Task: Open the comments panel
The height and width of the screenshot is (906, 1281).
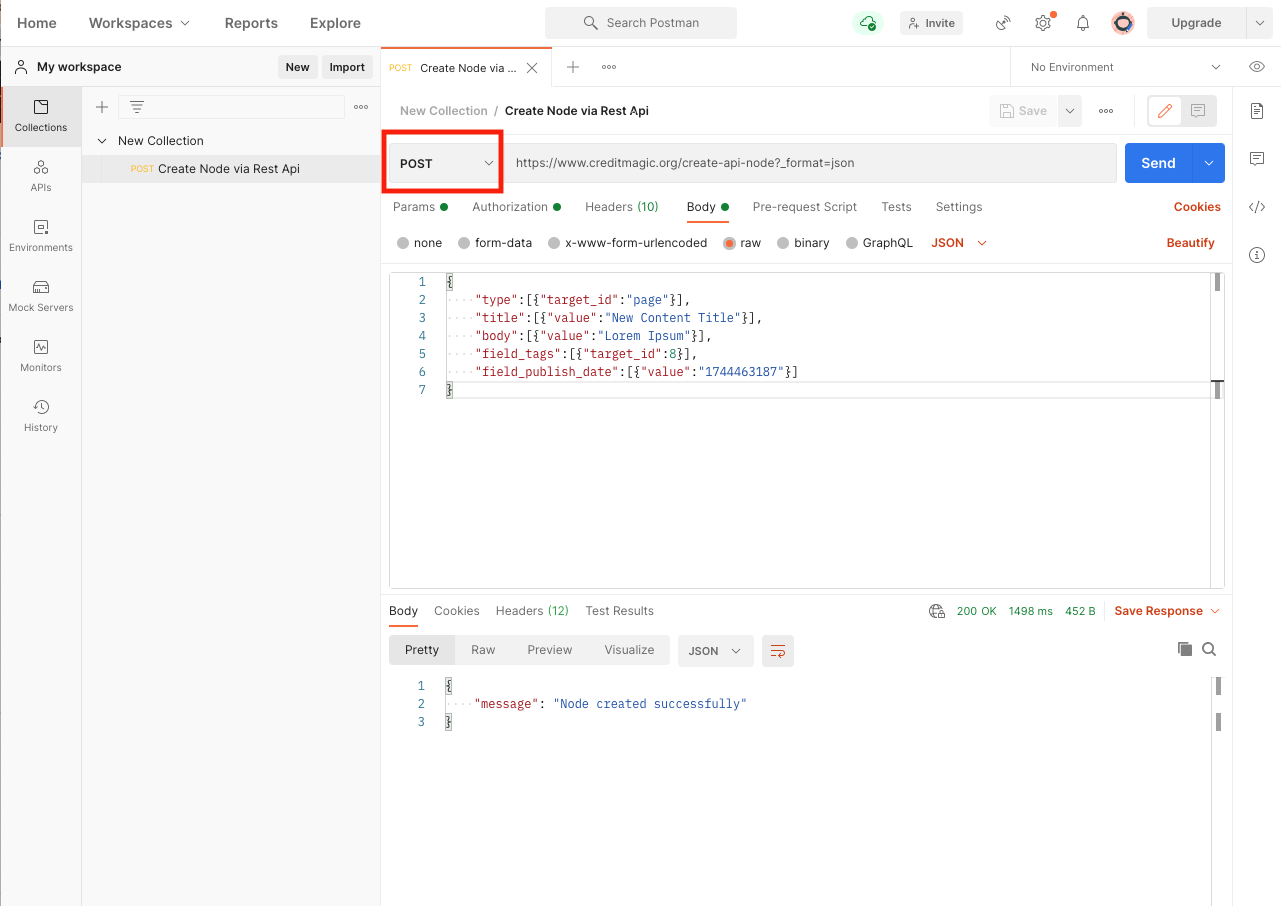Action: tap(1257, 158)
